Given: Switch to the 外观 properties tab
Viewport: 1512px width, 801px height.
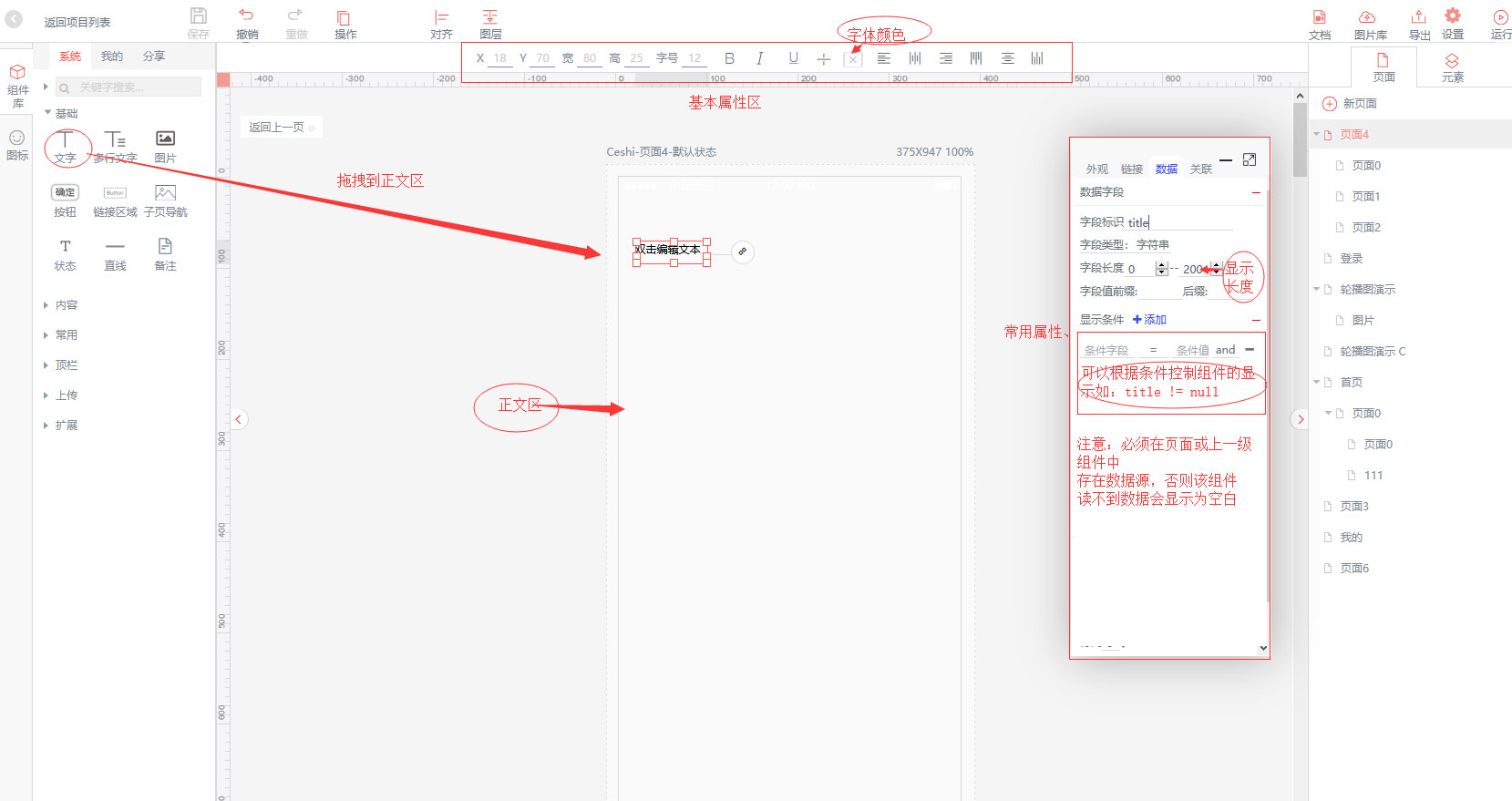Looking at the screenshot, I should point(1096,169).
